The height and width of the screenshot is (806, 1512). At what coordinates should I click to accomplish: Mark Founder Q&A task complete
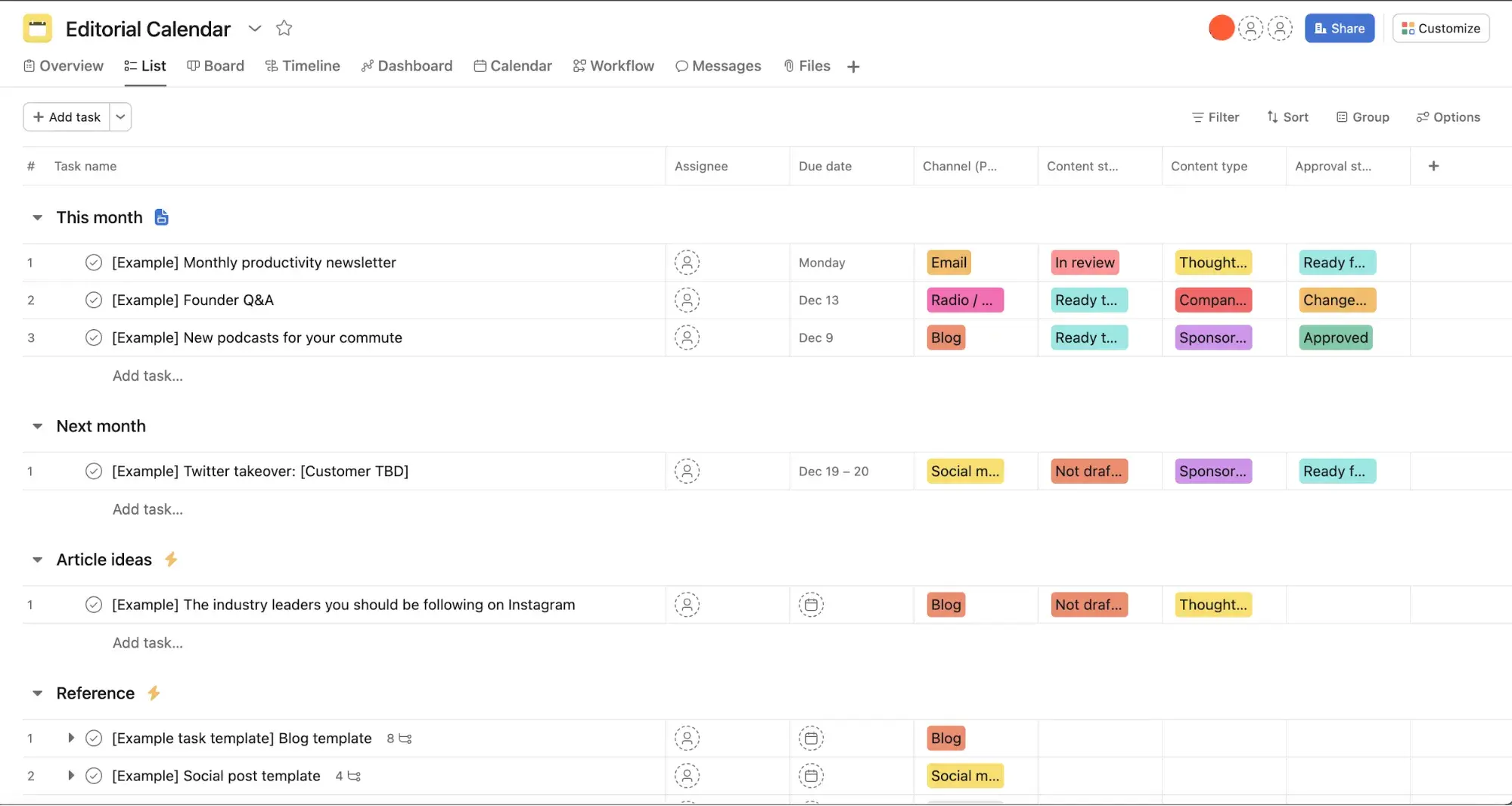coord(94,300)
